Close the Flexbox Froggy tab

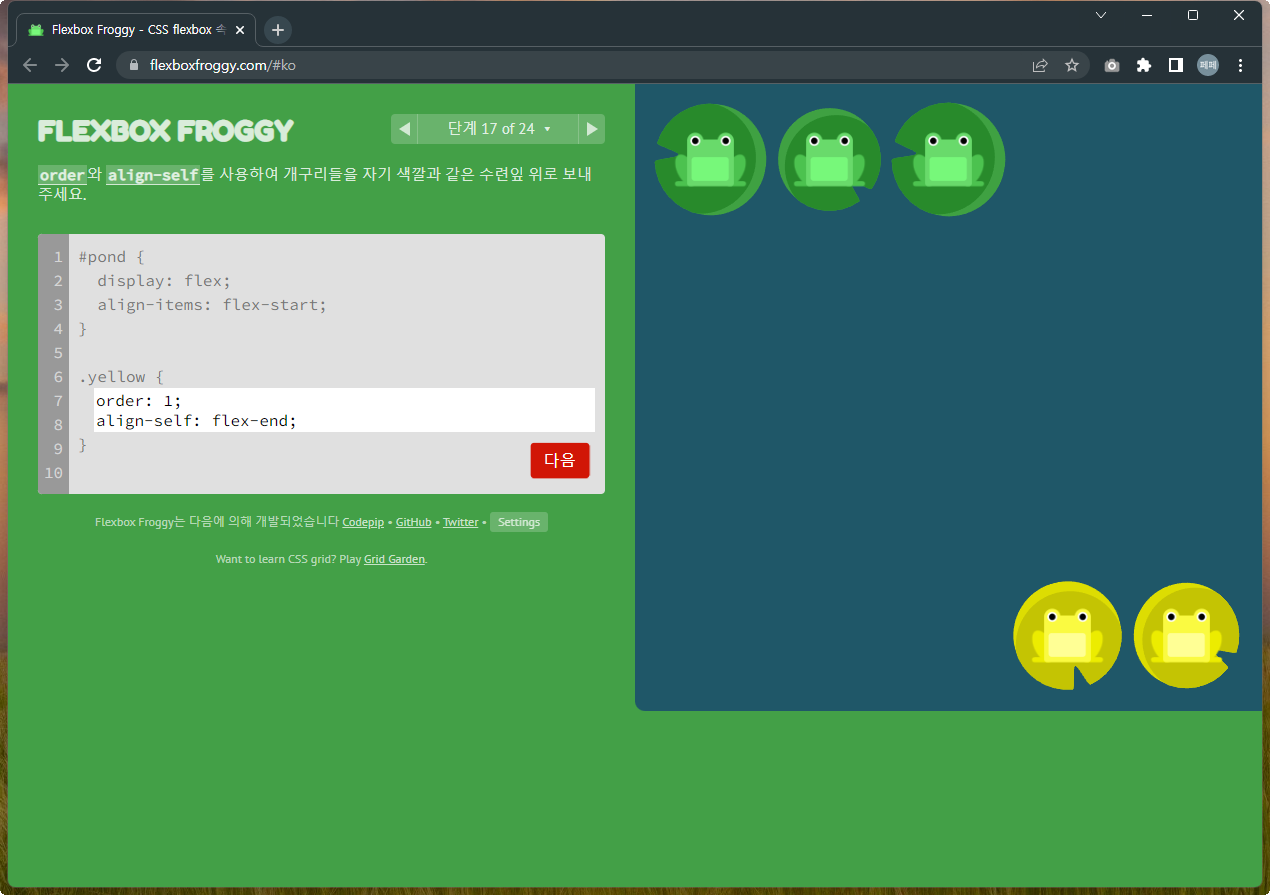240,30
